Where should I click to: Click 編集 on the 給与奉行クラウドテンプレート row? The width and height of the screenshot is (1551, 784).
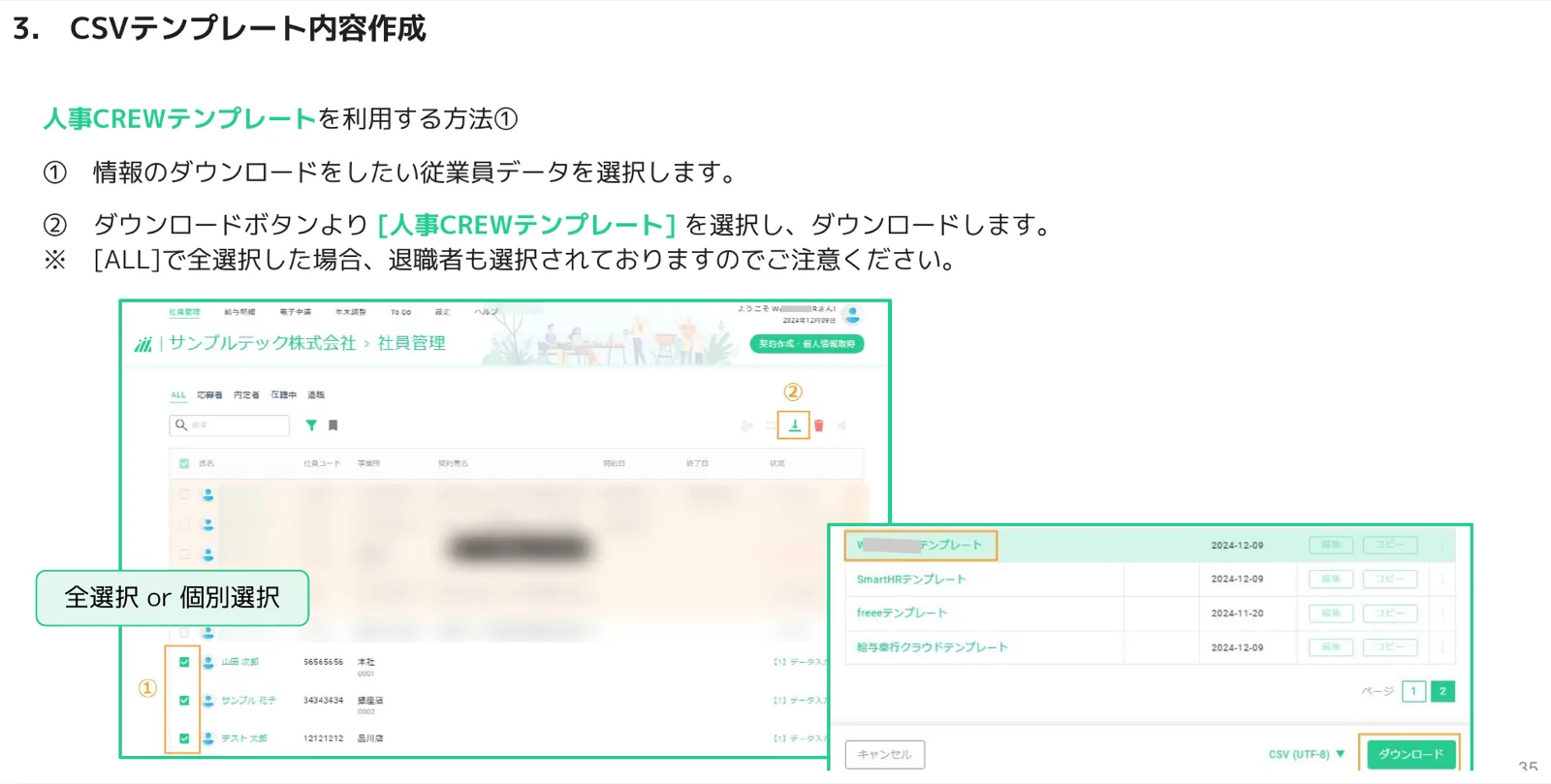(x=1331, y=647)
